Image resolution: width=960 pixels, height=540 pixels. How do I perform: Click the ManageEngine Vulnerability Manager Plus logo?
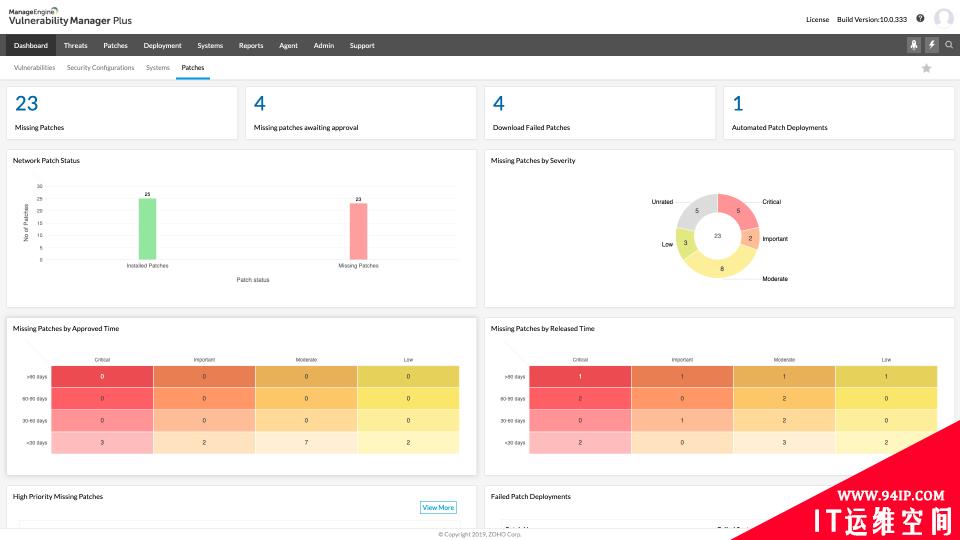[70, 17]
